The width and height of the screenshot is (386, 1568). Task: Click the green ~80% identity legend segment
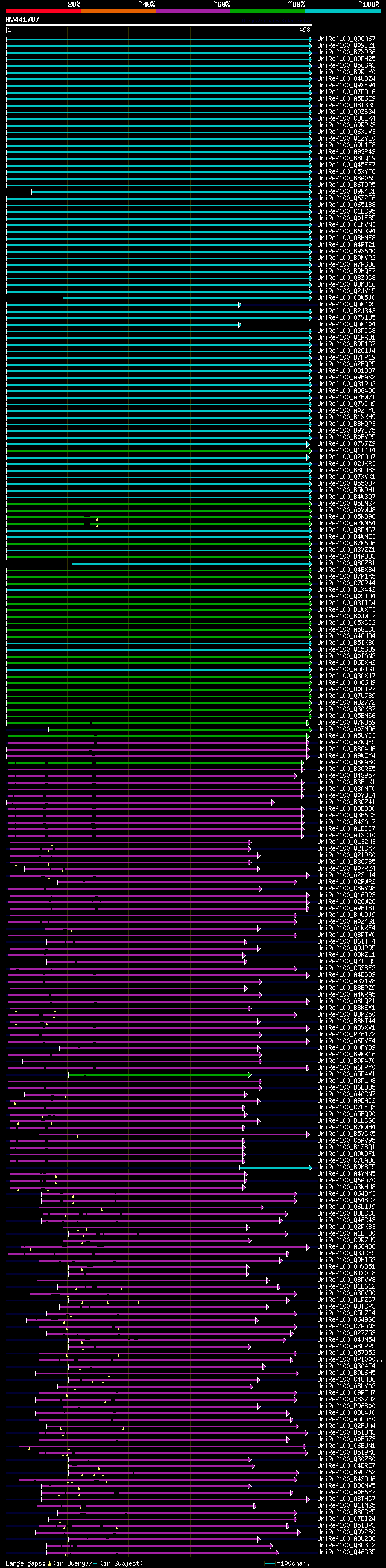coord(268,11)
